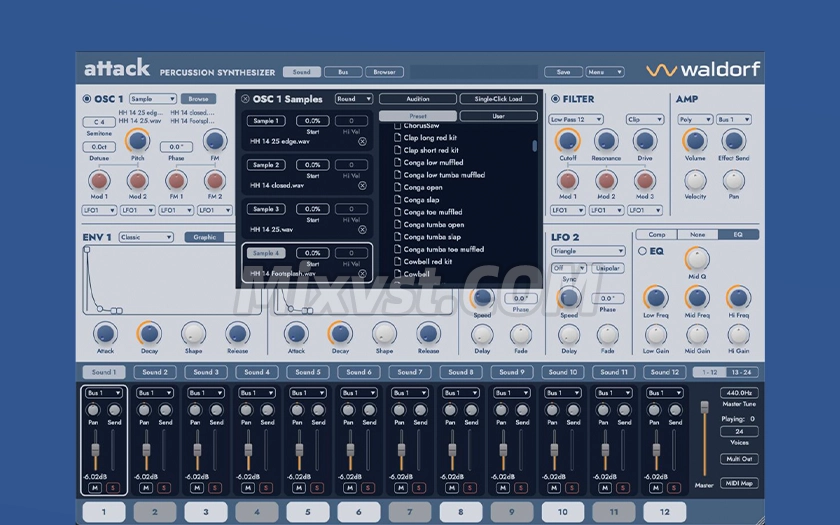840x525 pixels.
Task: Click the Filter Mod 3 red knob
Action: click(x=645, y=181)
